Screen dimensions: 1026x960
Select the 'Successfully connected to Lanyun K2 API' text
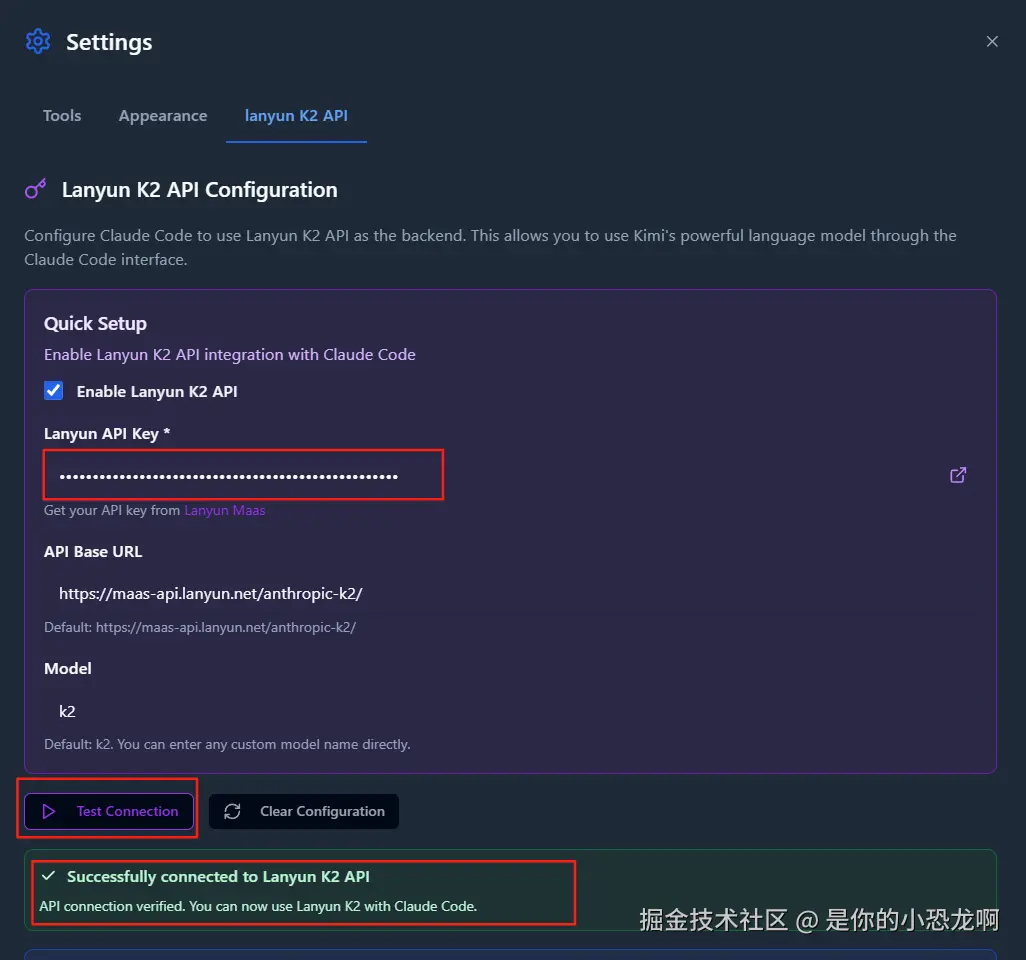tap(218, 876)
